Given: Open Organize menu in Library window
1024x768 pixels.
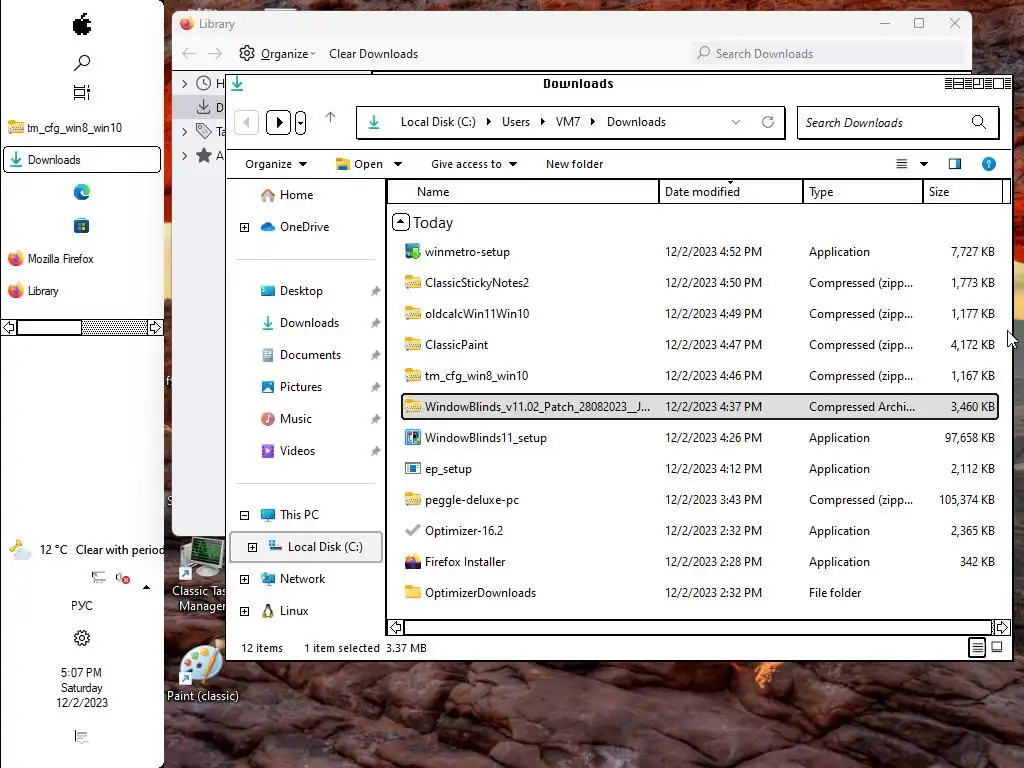Looking at the screenshot, I should point(277,54).
